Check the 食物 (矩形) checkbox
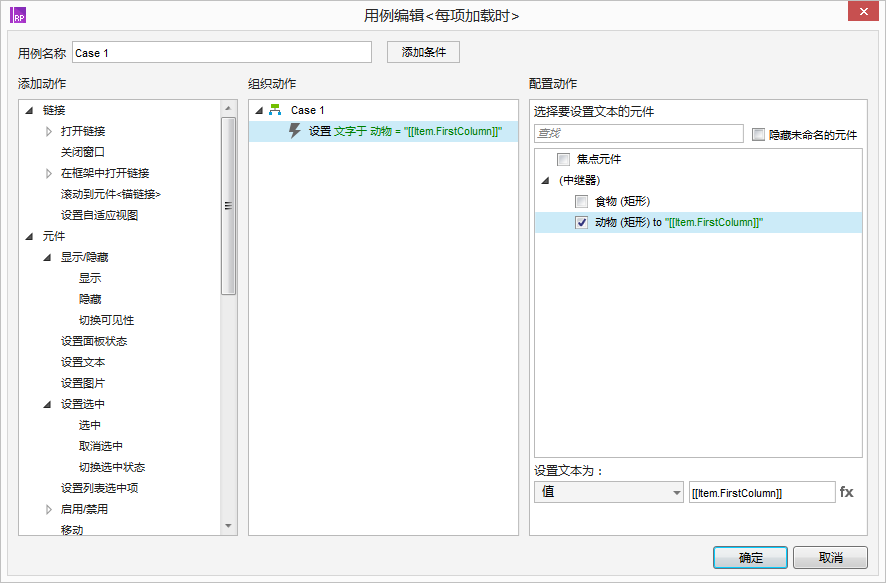Screen dimensions: 886x583 [x=581, y=201]
